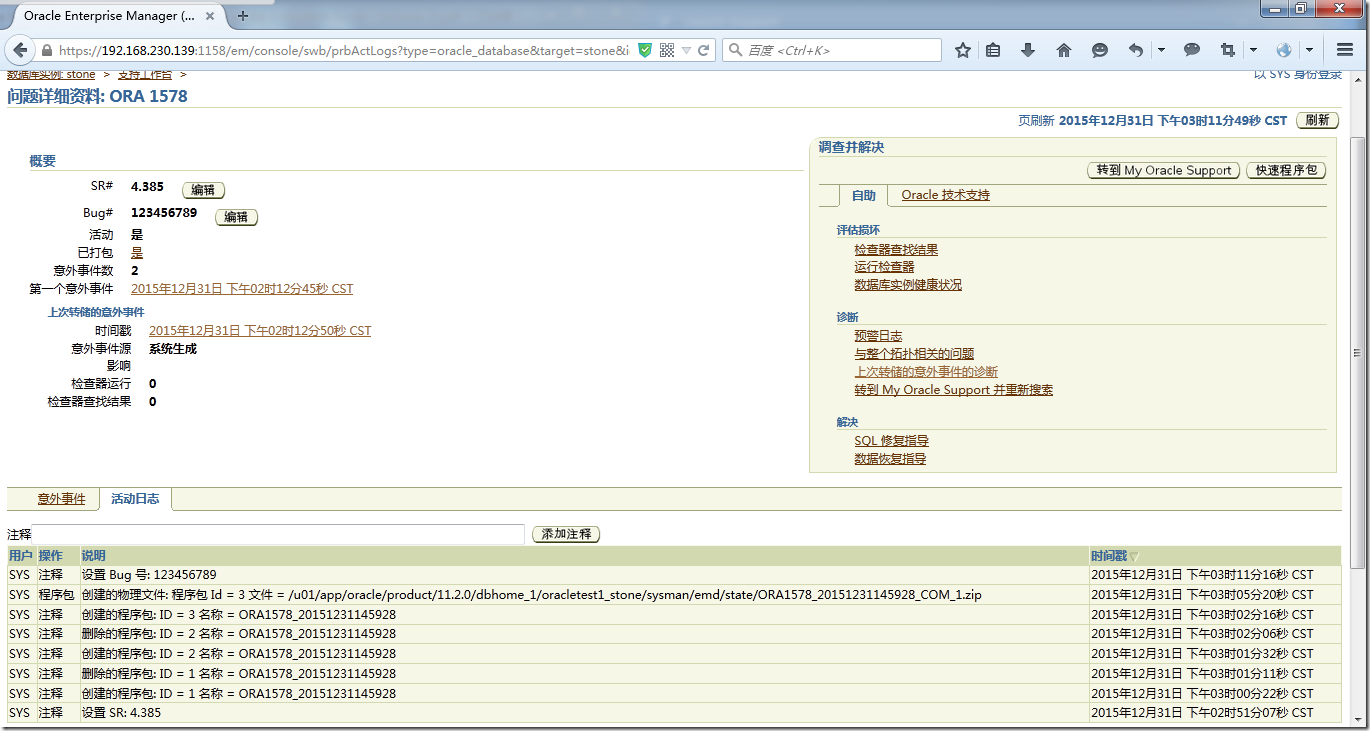This screenshot has width=1370, height=731.
Task: Open first incident link 下午02时12分45秒
Action: click(242, 289)
